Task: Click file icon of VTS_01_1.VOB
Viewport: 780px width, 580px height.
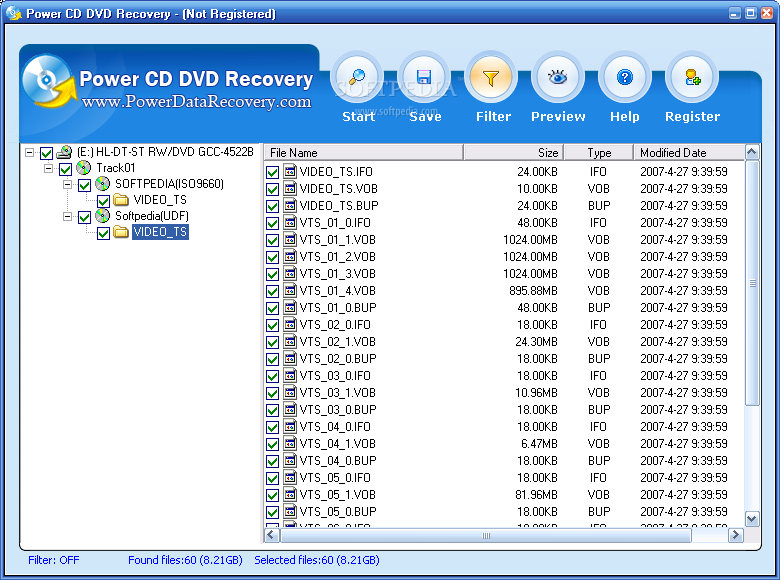Action: tap(290, 239)
